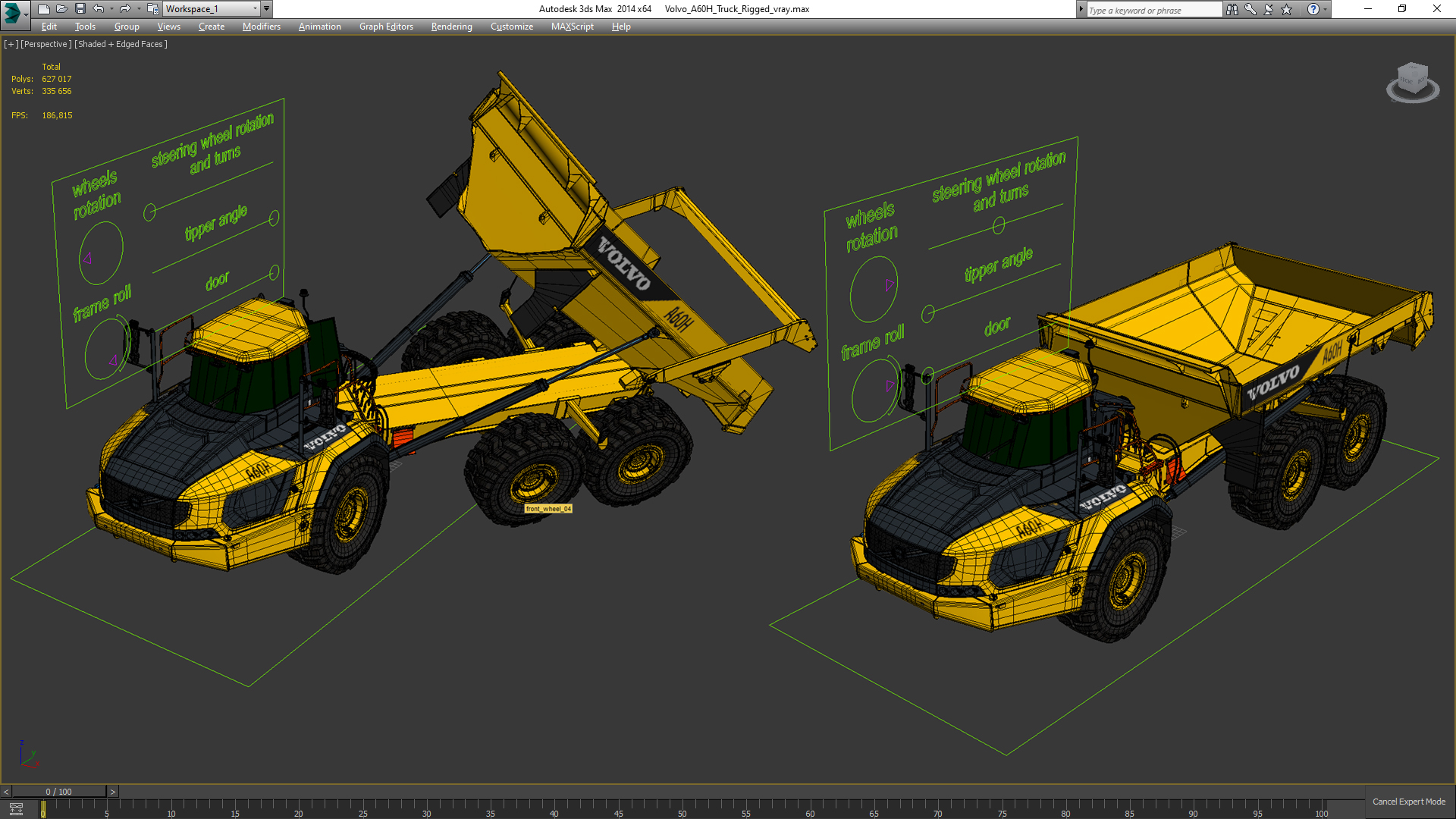Click left rig door slider handle
The height and width of the screenshot is (819, 1456).
coord(274,272)
